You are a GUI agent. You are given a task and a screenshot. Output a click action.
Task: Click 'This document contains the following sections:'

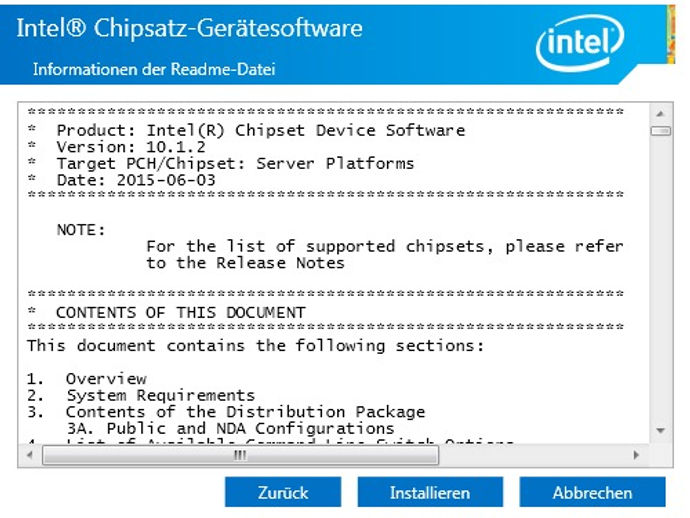pos(256,345)
